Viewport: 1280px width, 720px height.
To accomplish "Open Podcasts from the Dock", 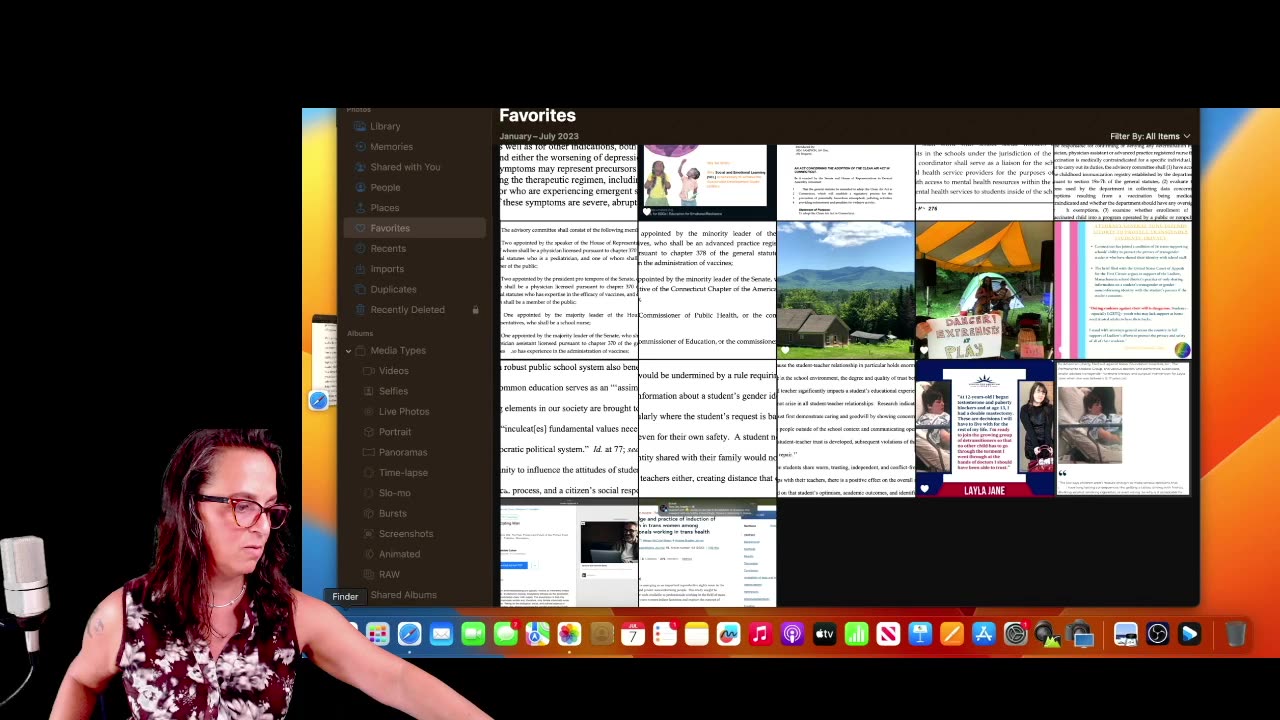I will pyautogui.click(x=792, y=634).
